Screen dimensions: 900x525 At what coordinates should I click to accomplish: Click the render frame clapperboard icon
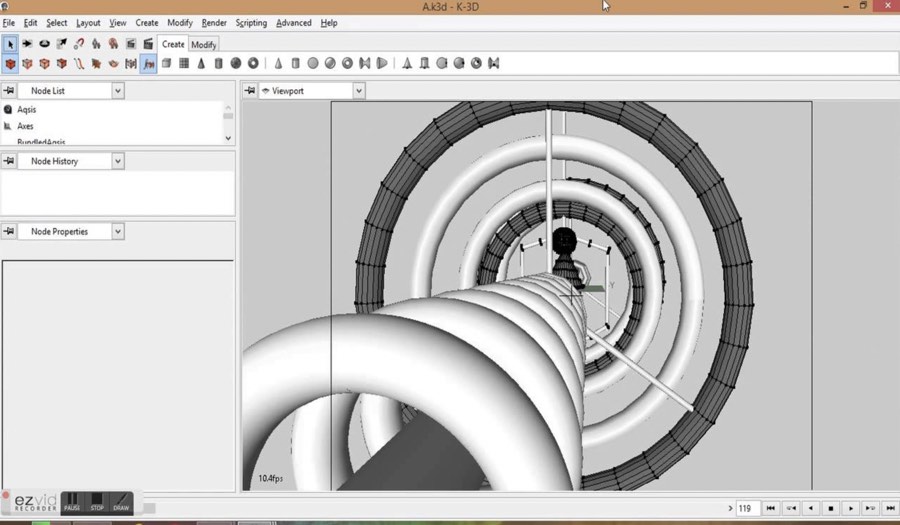[x=148, y=44]
